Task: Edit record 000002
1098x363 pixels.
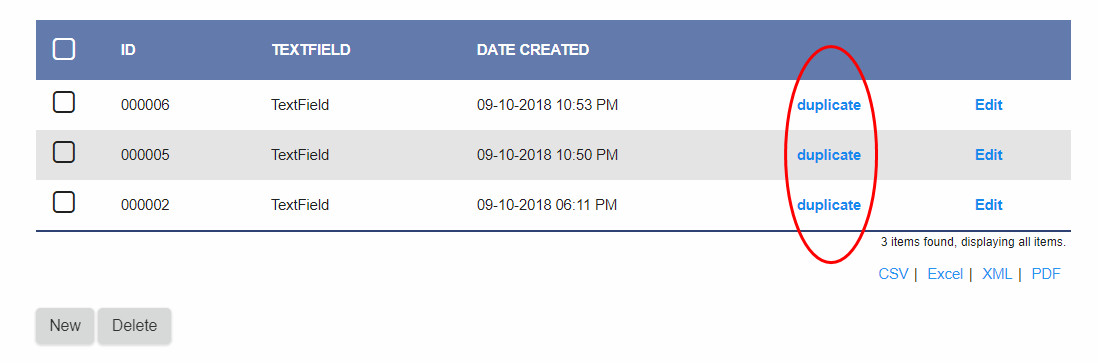Action: click(x=989, y=205)
